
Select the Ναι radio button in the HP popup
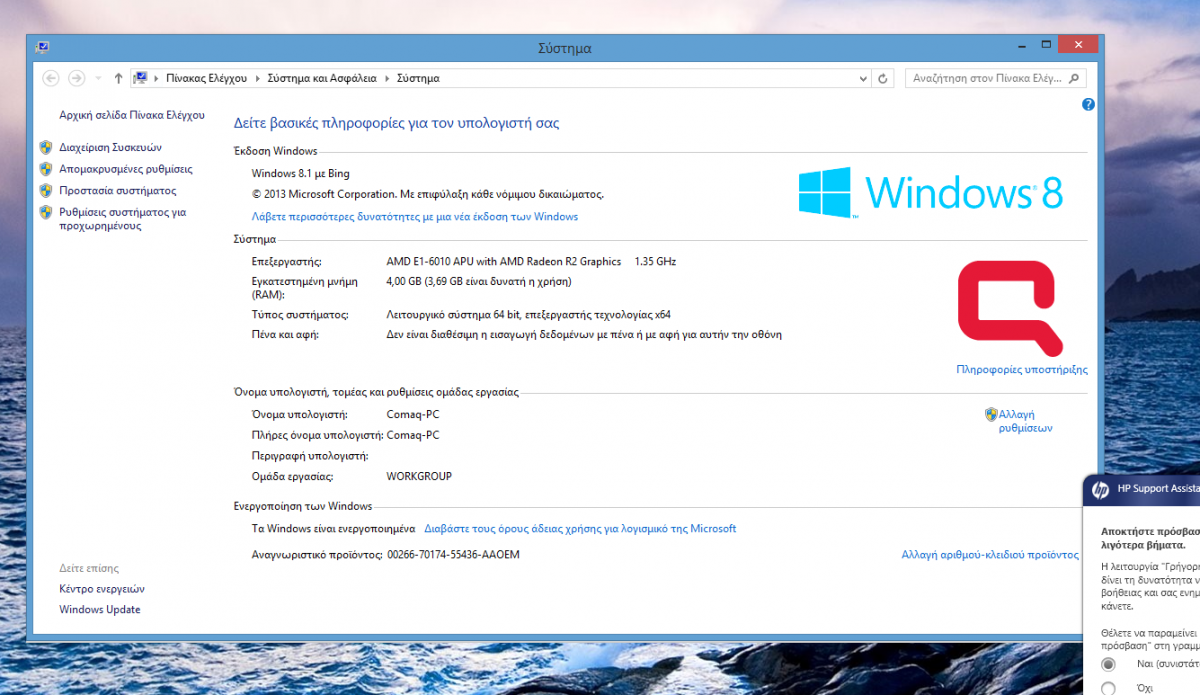pyautogui.click(x=1108, y=664)
